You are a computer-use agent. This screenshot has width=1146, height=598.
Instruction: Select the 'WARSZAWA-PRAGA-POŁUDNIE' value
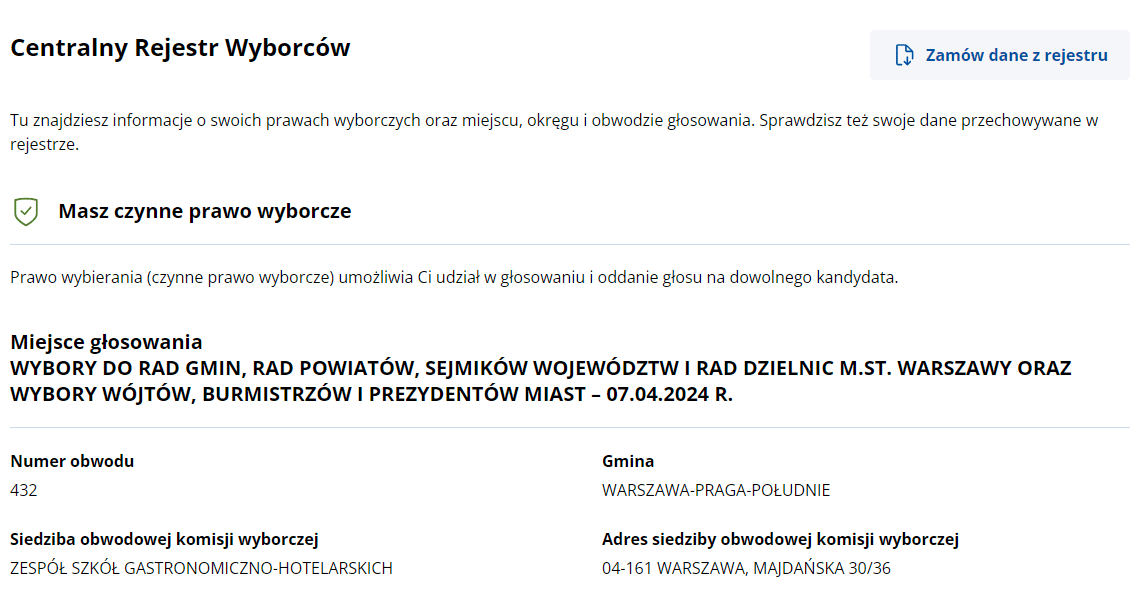coord(716,490)
